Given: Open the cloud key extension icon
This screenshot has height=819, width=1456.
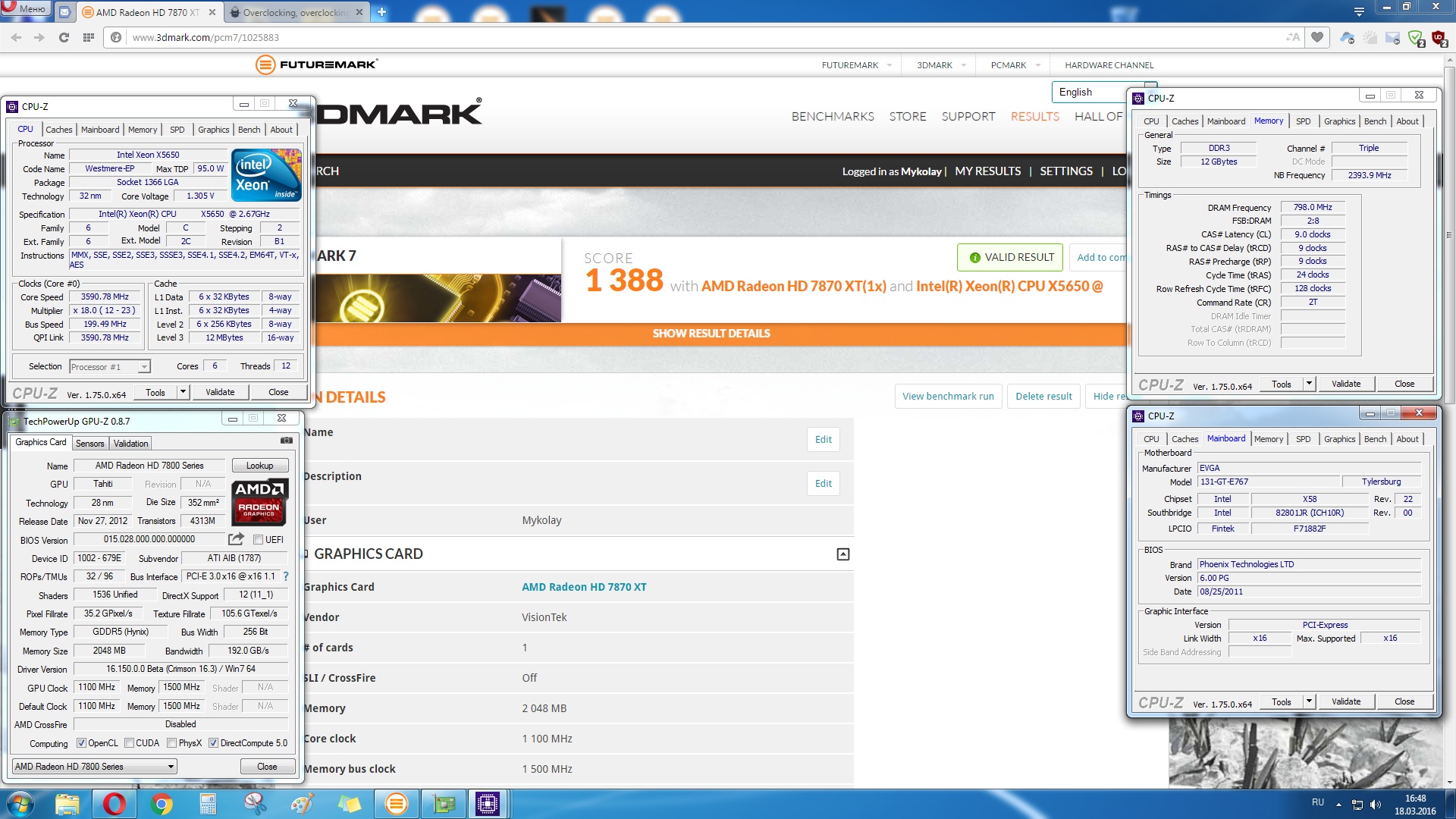Looking at the screenshot, I should point(1347,37).
